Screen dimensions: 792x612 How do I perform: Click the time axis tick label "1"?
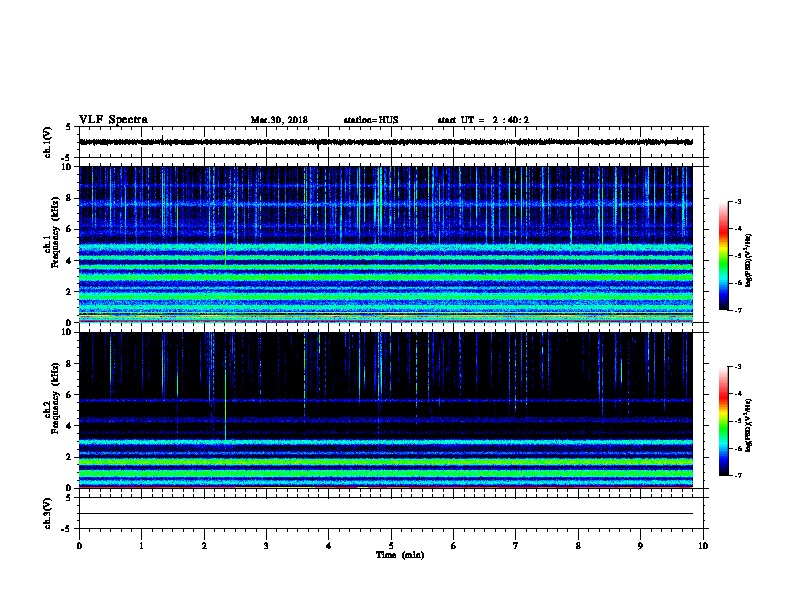141,546
